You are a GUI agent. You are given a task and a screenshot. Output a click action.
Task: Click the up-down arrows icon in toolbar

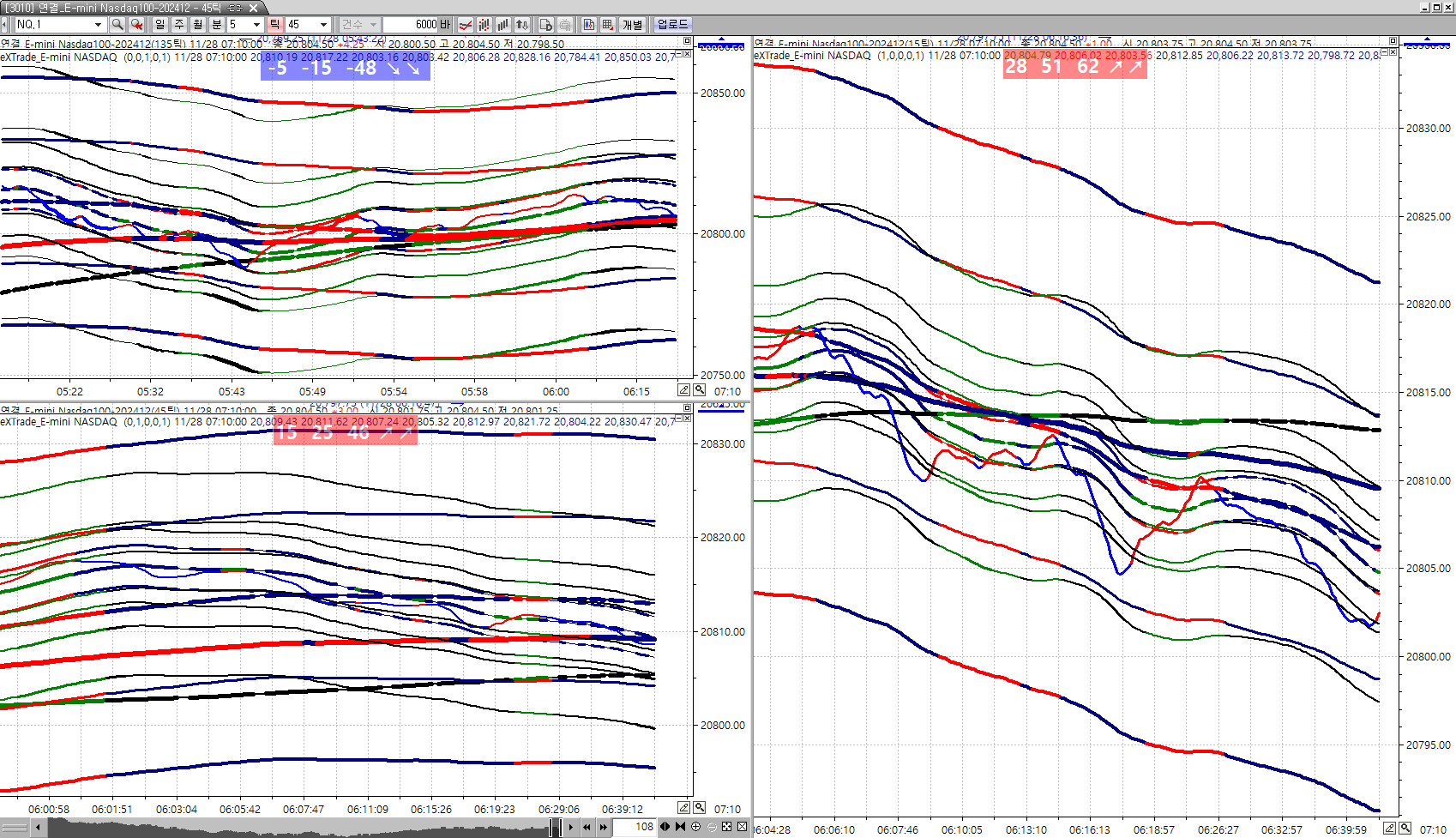tap(522, 25)
